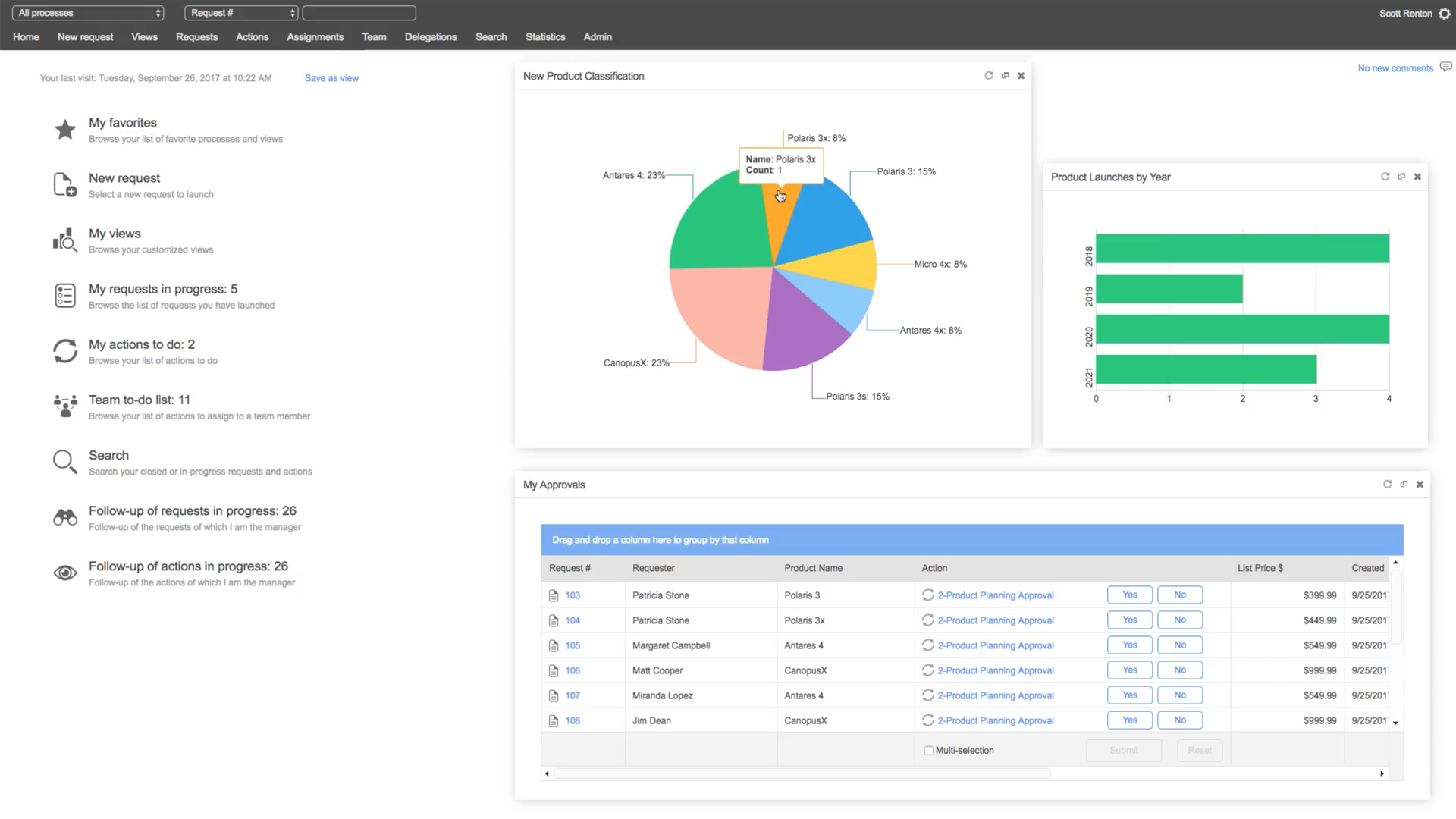Screen dimensions: 1456x819
Task: Approve Matt Cooper's request 106 with Yes
Action: coord(1129,670)
